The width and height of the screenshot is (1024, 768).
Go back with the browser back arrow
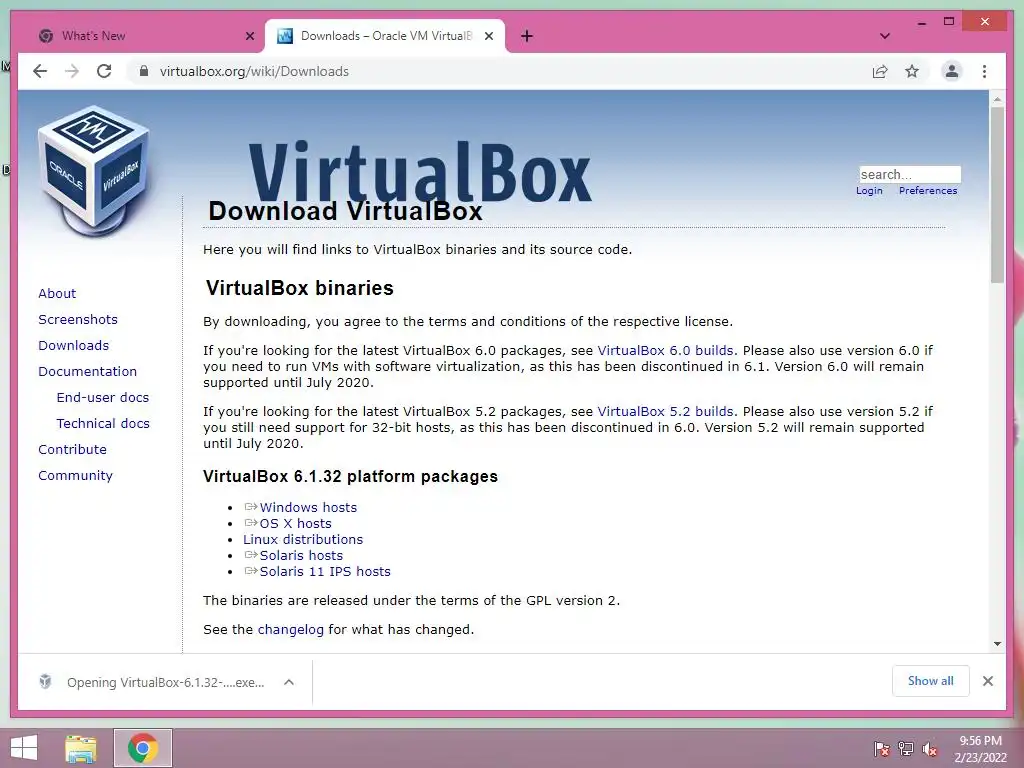(x=40, y=71)
